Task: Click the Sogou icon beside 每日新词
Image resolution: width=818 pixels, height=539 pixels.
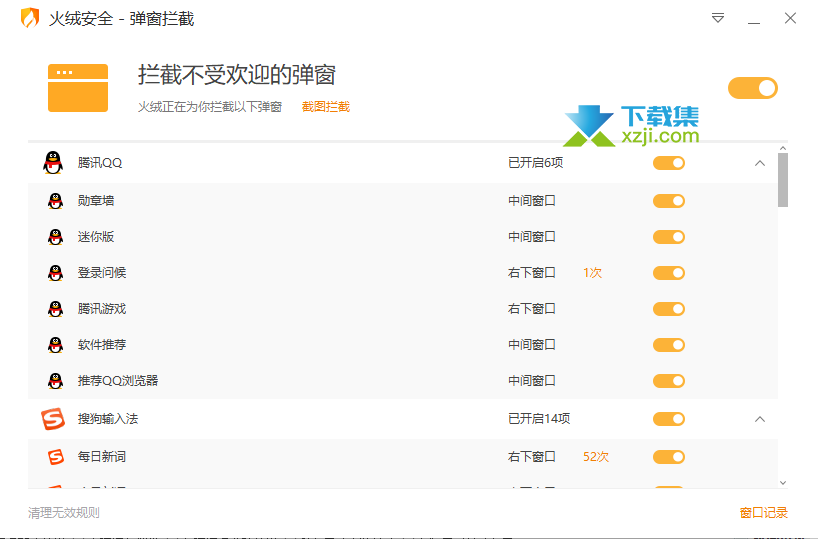Action: click(x=55, y=457)
